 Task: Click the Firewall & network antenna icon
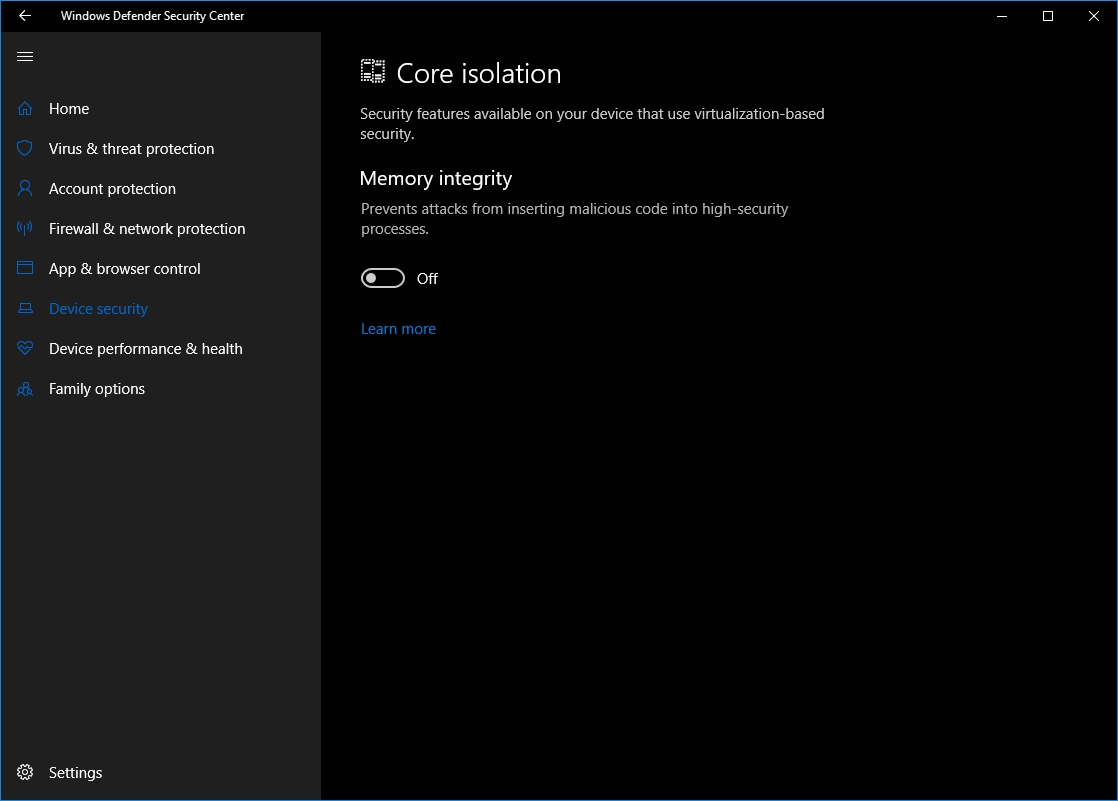click(x=25, y=229)
